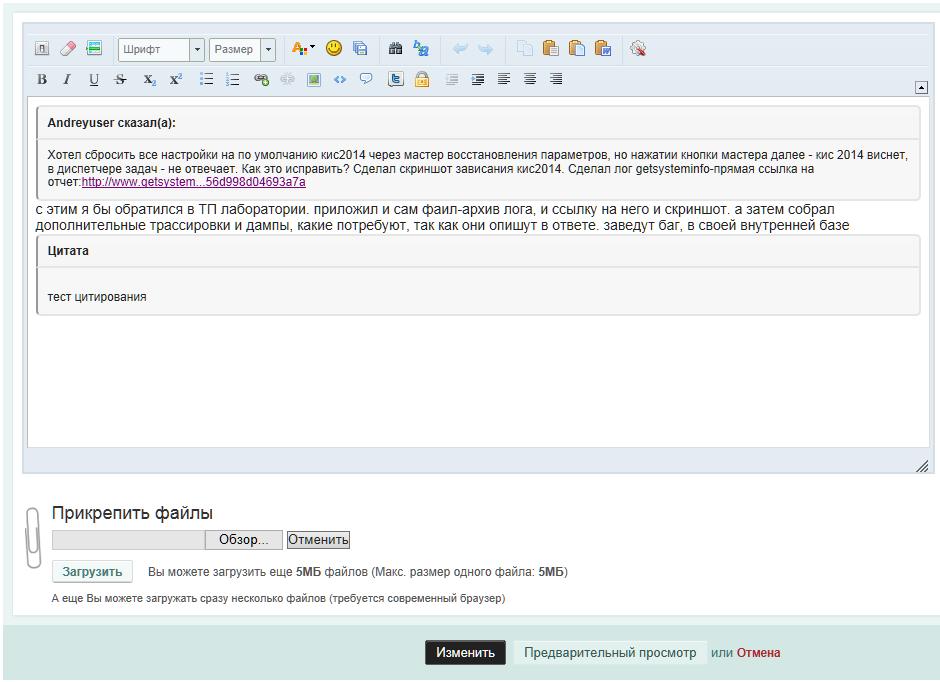This screenshot has width=940, height=682.
Task: Open the Размер size dropdown
Action: 268,49
